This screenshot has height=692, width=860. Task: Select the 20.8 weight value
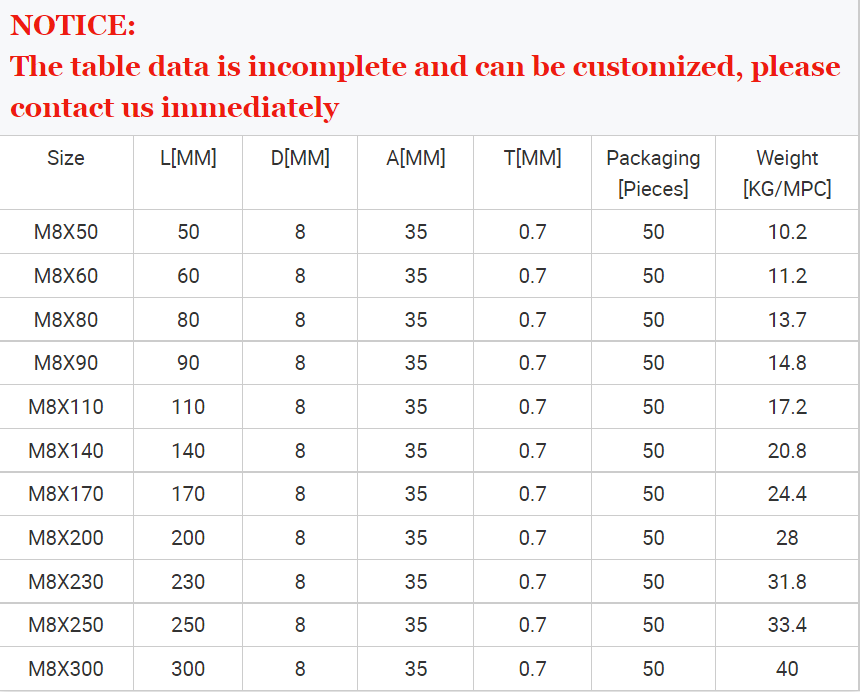(787, 451)
